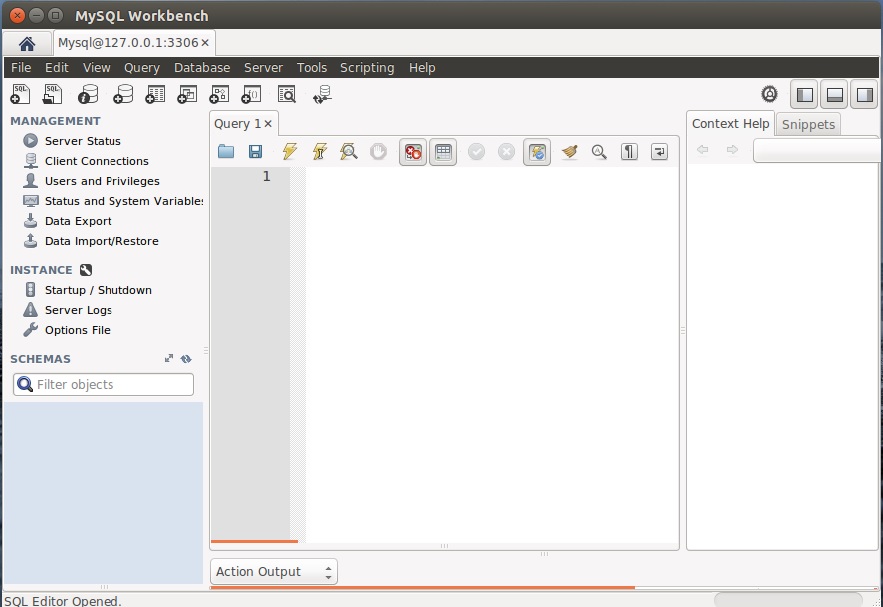Screen dimensions: 883x607
Task: Open Server Status in Management
Action: 82,141
